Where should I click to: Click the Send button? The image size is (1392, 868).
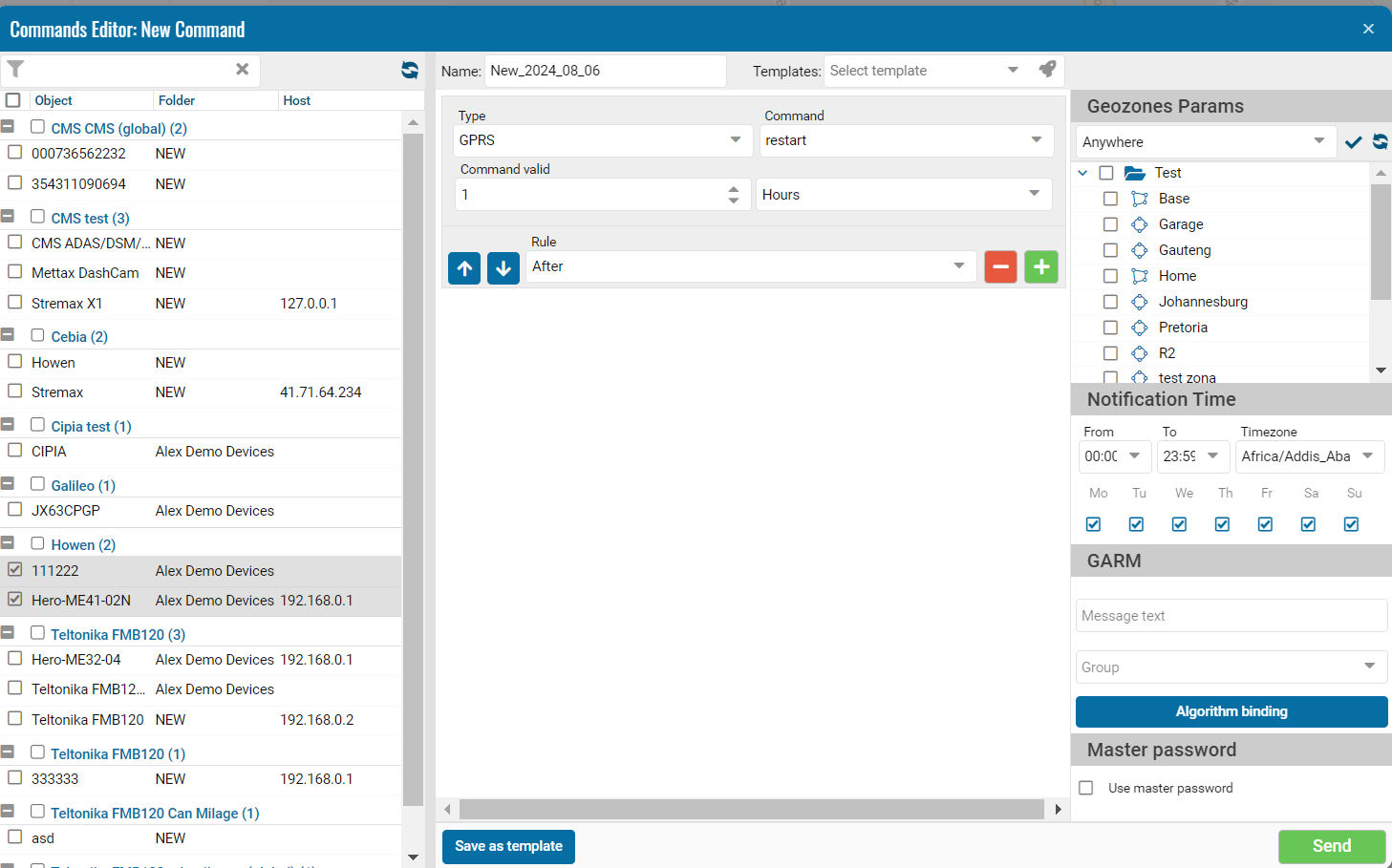tap(1331, 846)
